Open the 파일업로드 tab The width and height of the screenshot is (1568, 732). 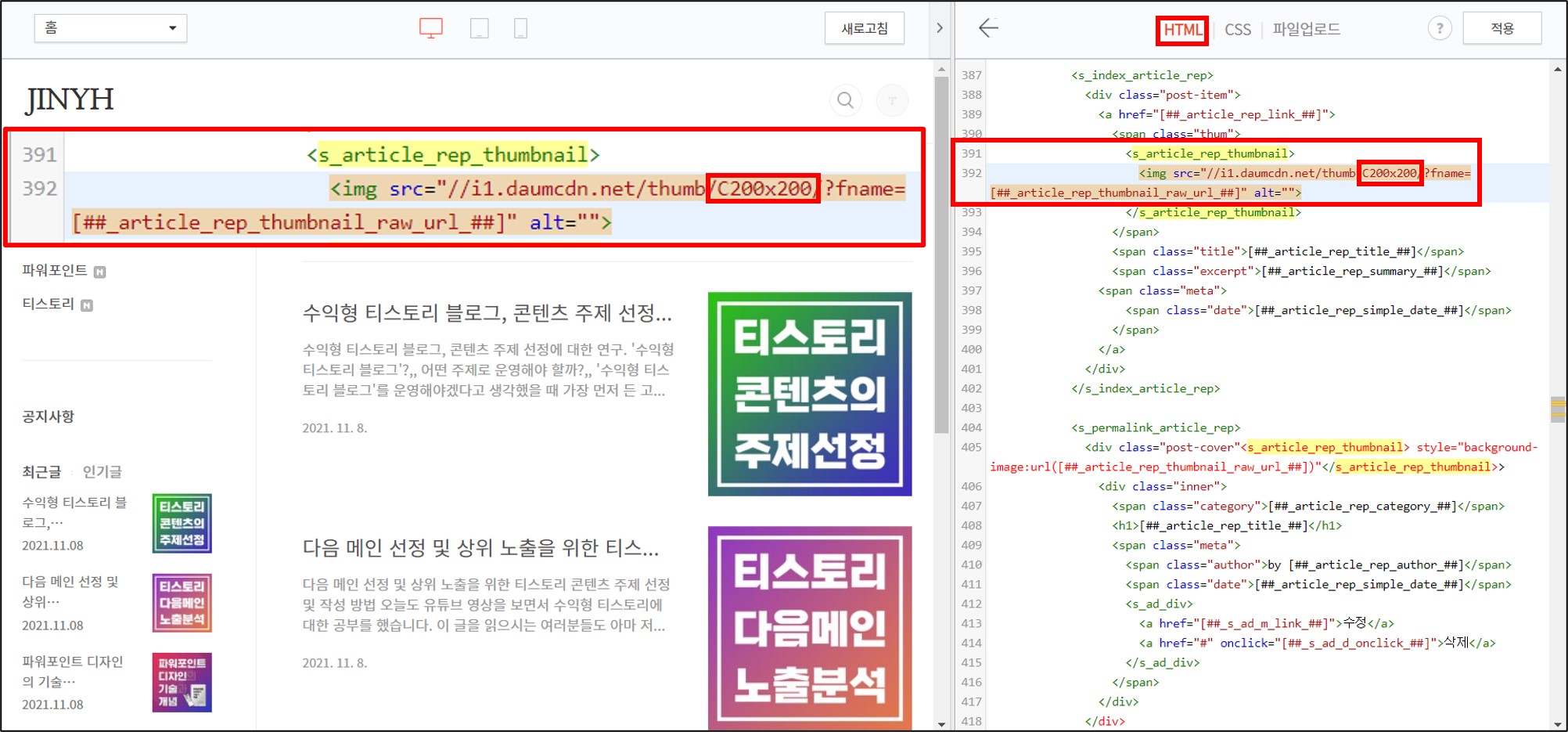1306,30
